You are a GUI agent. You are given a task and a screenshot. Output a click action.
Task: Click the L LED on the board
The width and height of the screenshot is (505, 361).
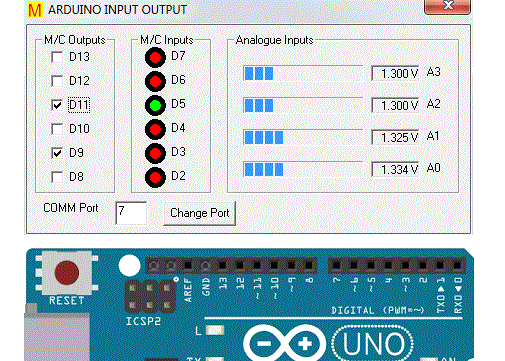[x=215, y=331]
